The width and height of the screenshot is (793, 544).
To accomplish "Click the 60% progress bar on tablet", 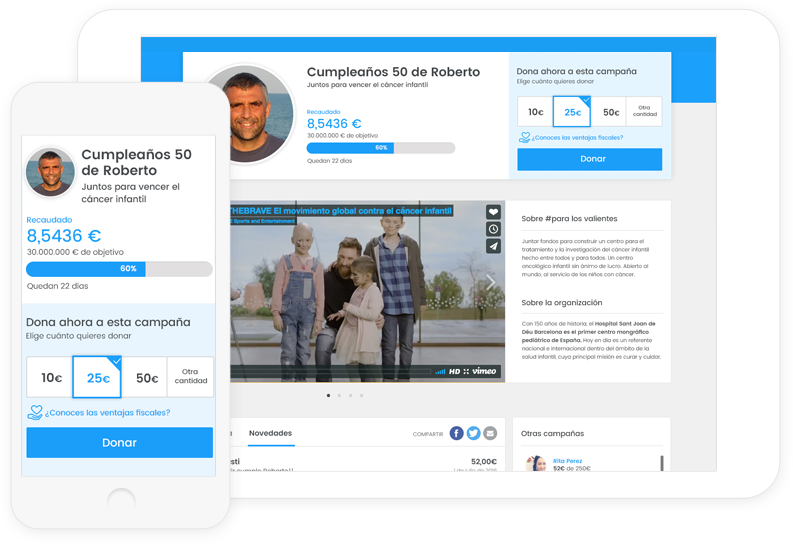I will (x=381, y=148).
